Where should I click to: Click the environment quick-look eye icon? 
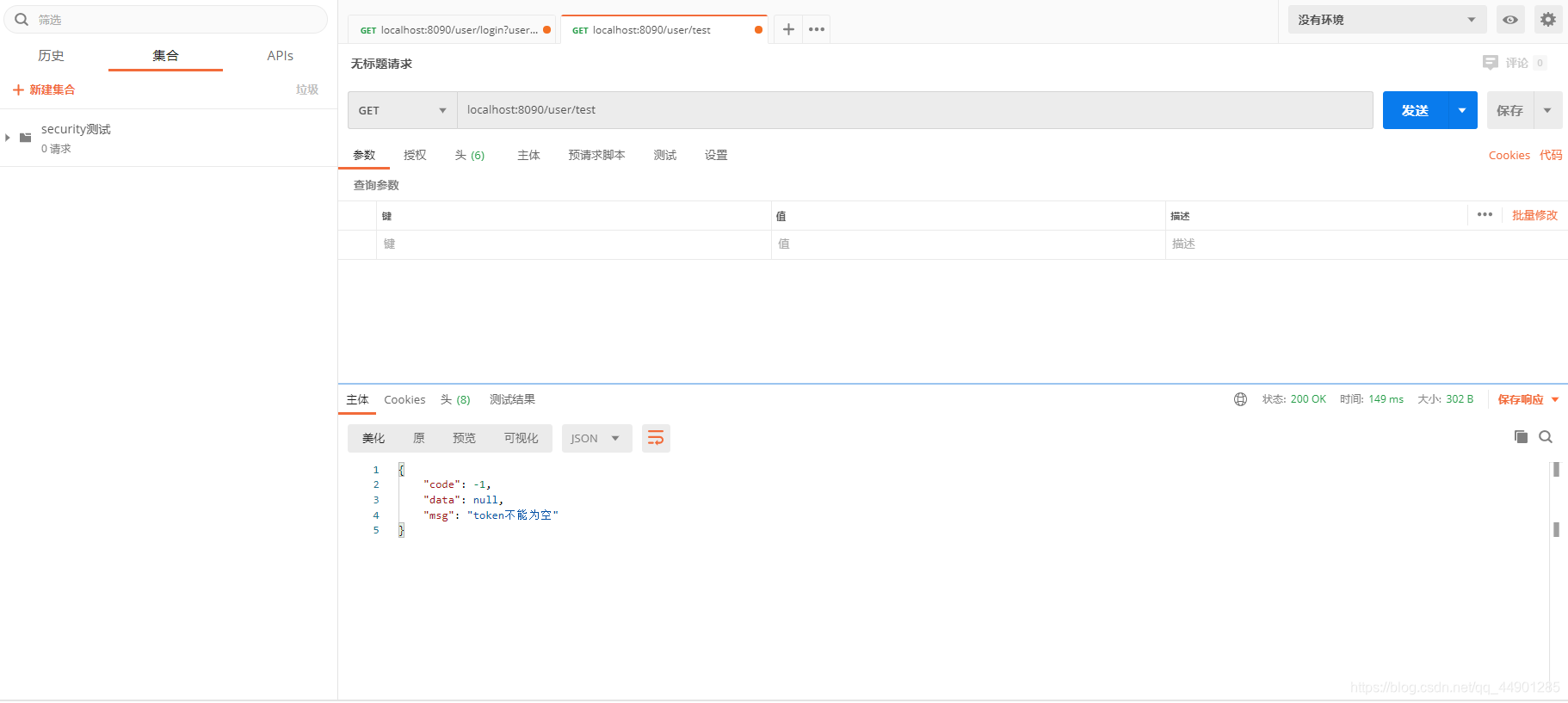1510,20
